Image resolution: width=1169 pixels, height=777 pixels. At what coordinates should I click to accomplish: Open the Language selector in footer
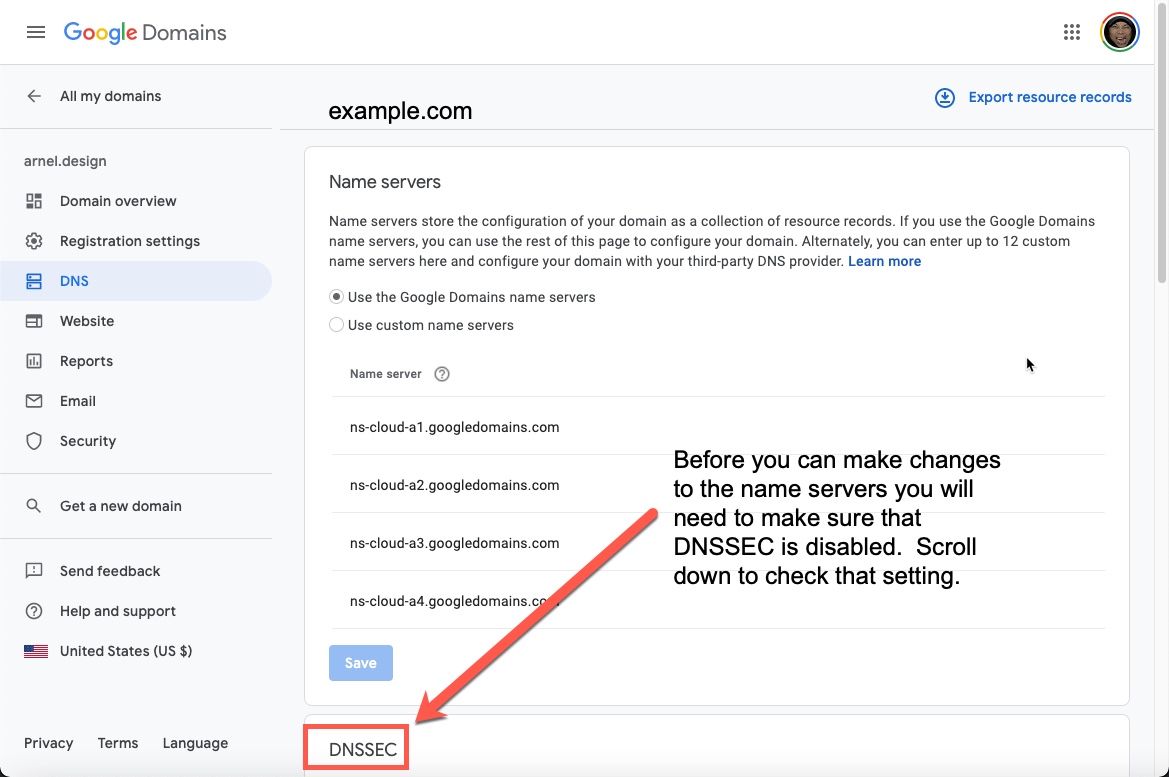pyautogui.click(x=195, y=743)
